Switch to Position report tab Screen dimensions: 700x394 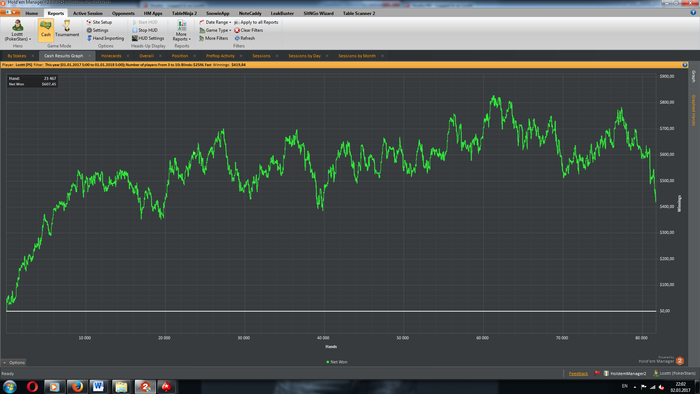click(x=180, y=56)
